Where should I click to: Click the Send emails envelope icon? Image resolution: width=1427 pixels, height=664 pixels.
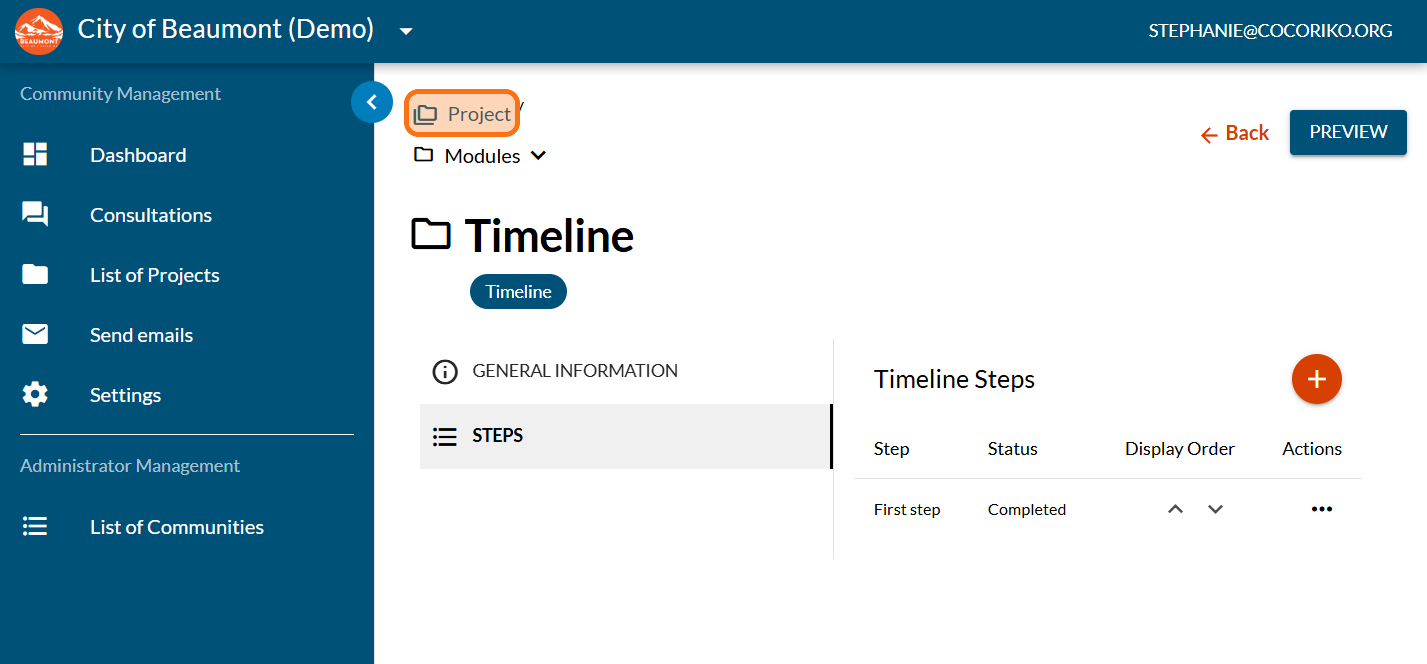pyautogui.click(x=35, y=335)
